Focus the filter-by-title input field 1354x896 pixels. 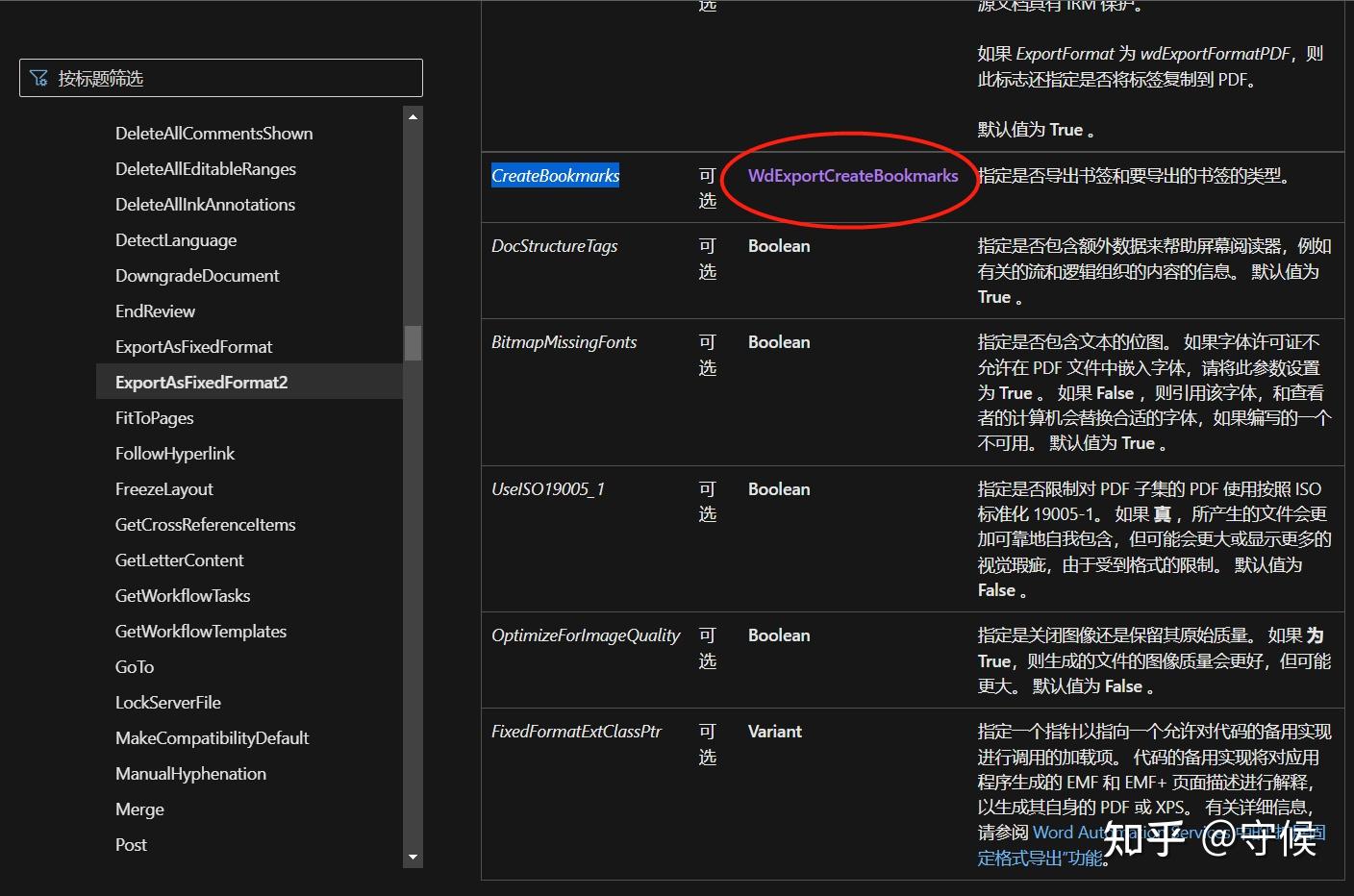[221, 78]
